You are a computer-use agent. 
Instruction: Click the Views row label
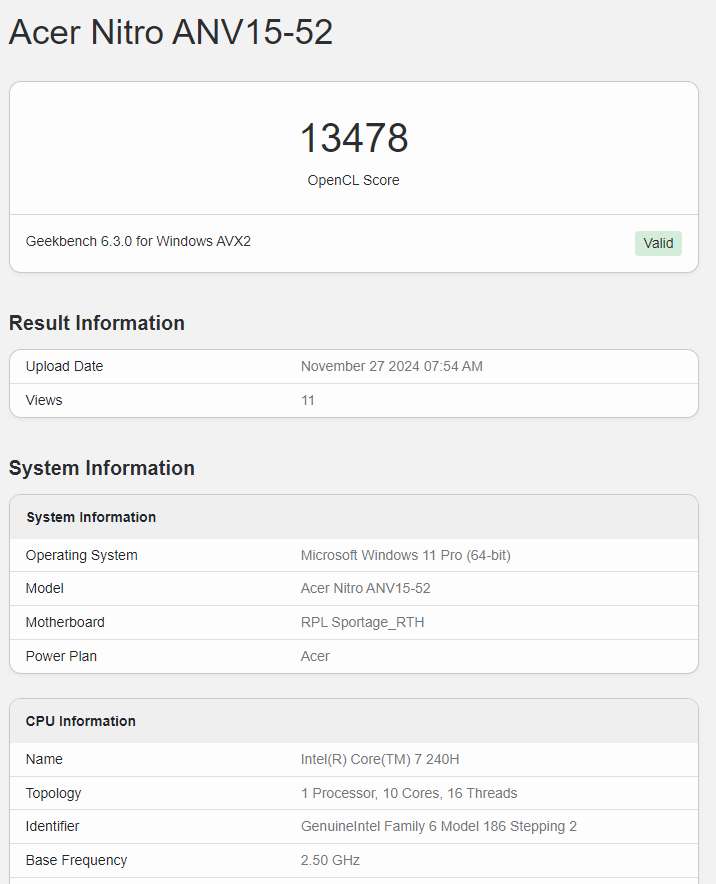coord(44,400)
